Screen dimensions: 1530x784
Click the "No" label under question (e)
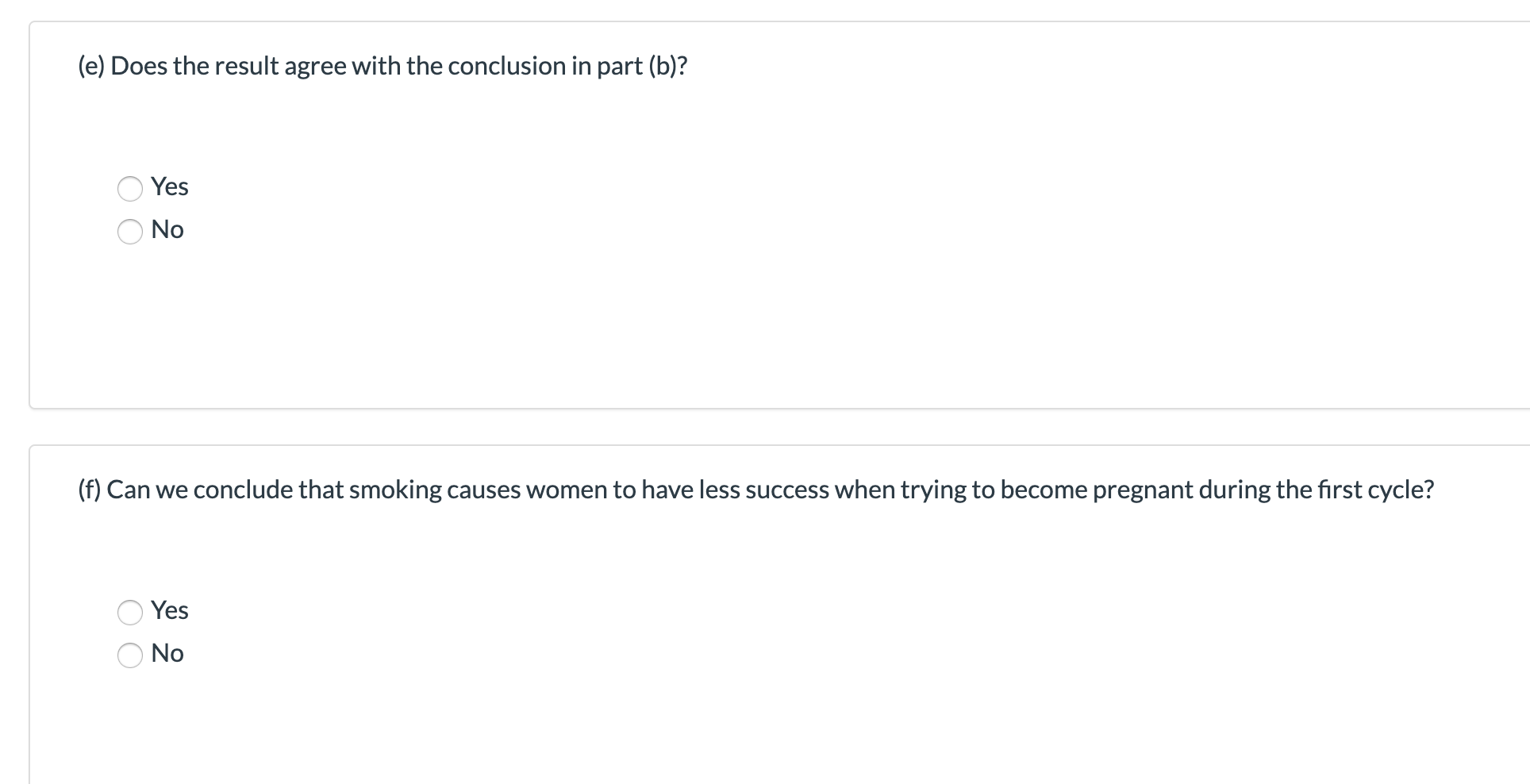(x=167, y=229)
